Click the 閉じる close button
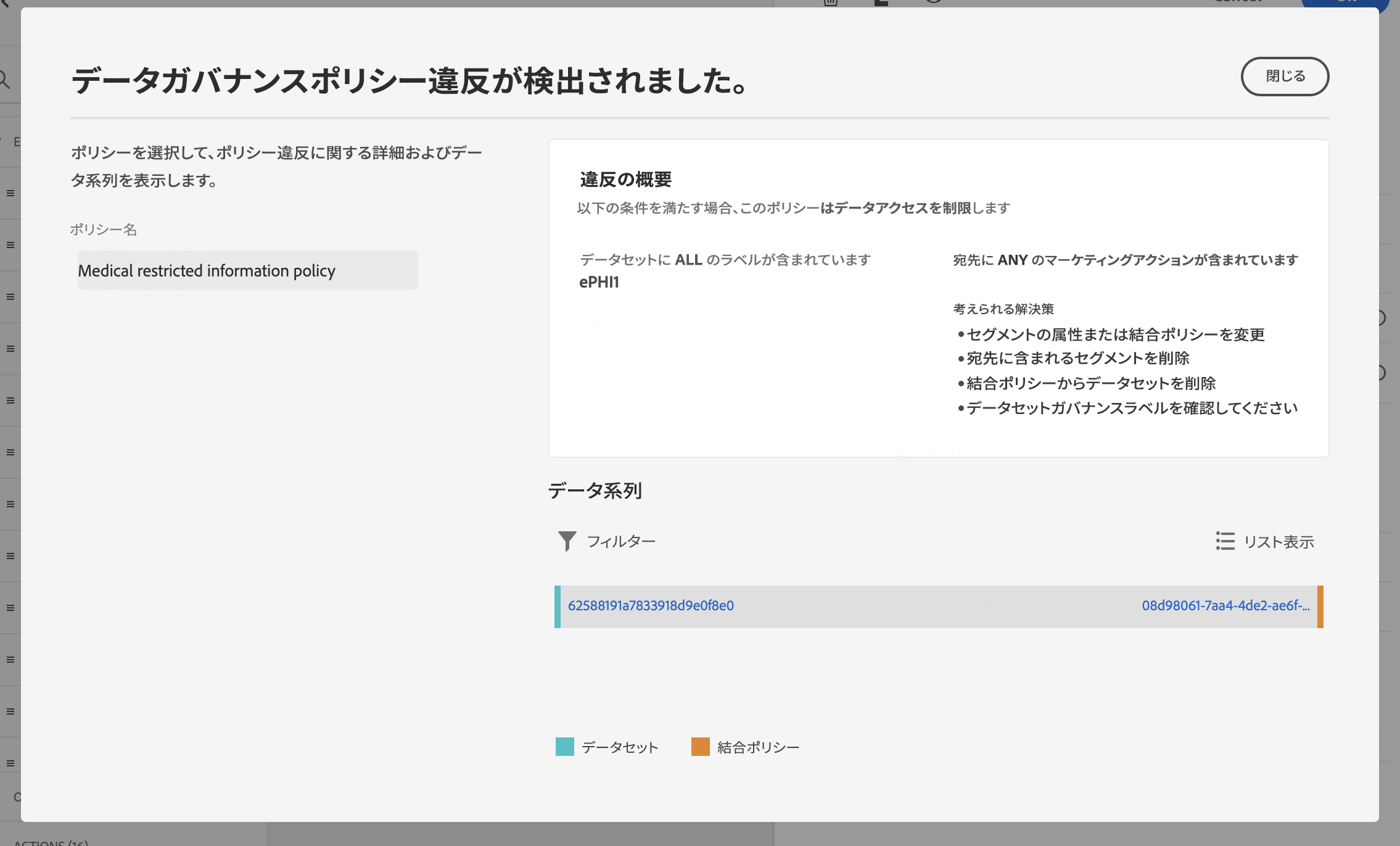Screen dimensions: 1400x846 1285,77
